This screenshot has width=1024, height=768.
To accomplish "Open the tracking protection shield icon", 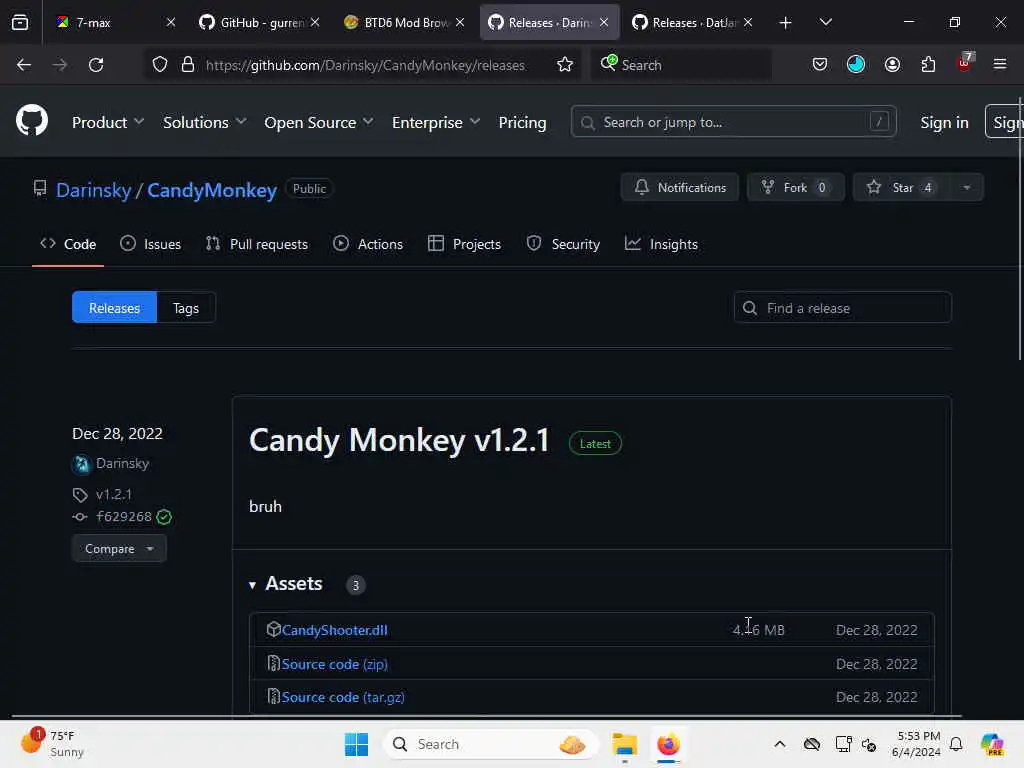I will [160, 65].
